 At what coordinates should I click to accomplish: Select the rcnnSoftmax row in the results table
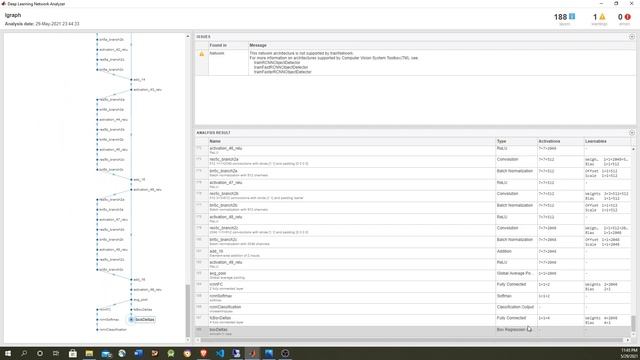click(x=413, y=298)
